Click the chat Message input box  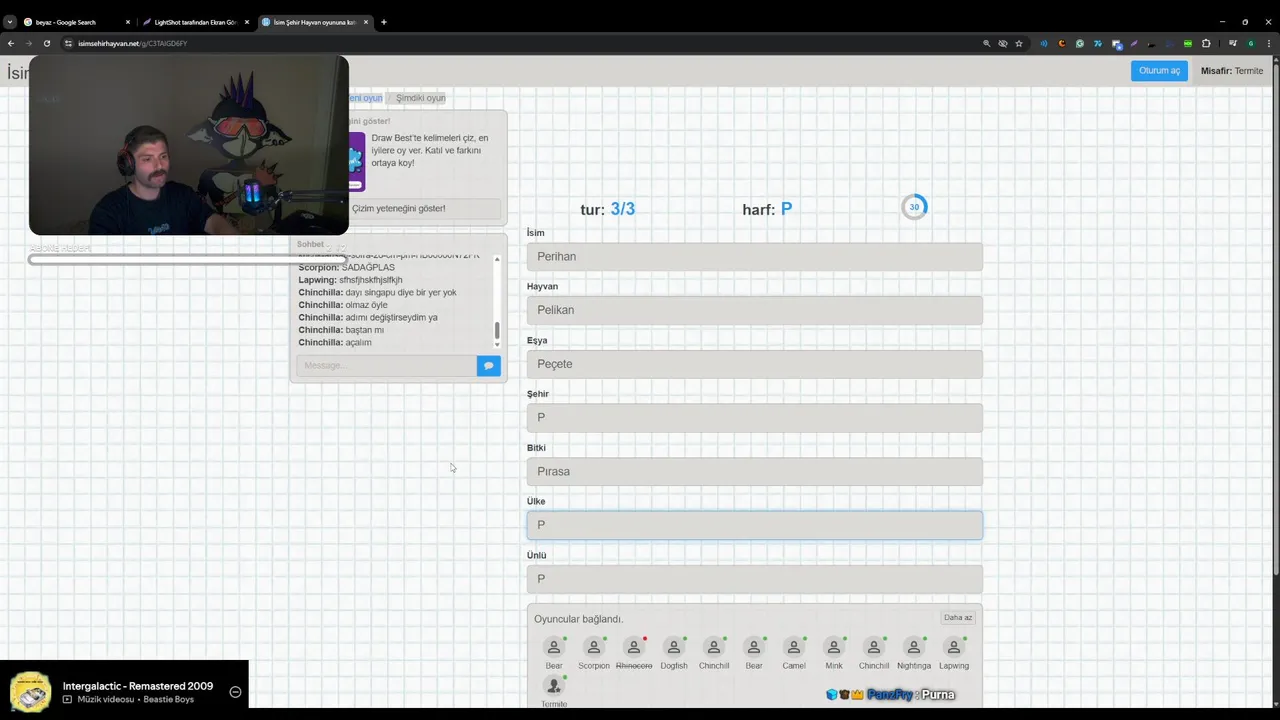[x=387, y=366]
